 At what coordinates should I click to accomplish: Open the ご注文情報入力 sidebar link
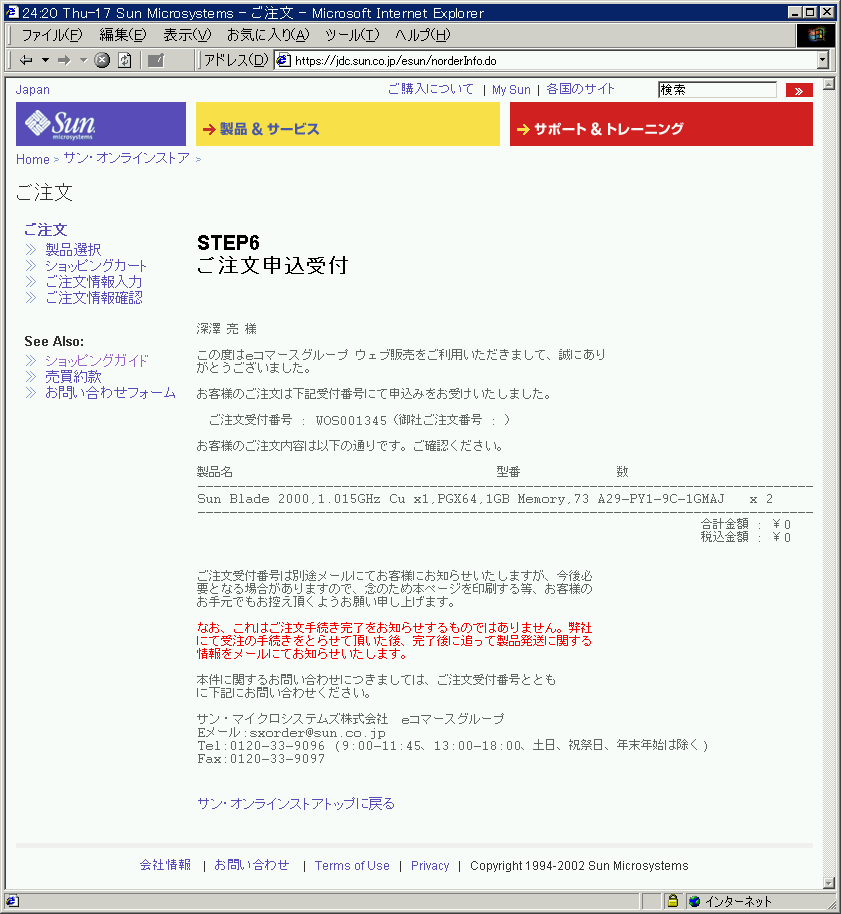[x=94, y=282]
